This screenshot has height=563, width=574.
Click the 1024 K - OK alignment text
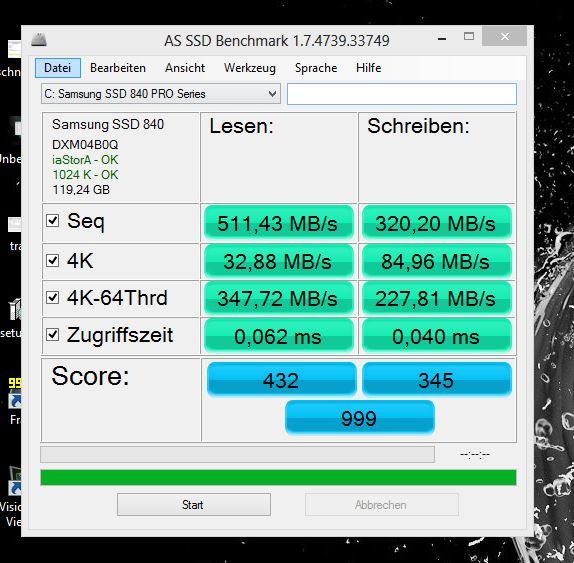pos(85,175)
